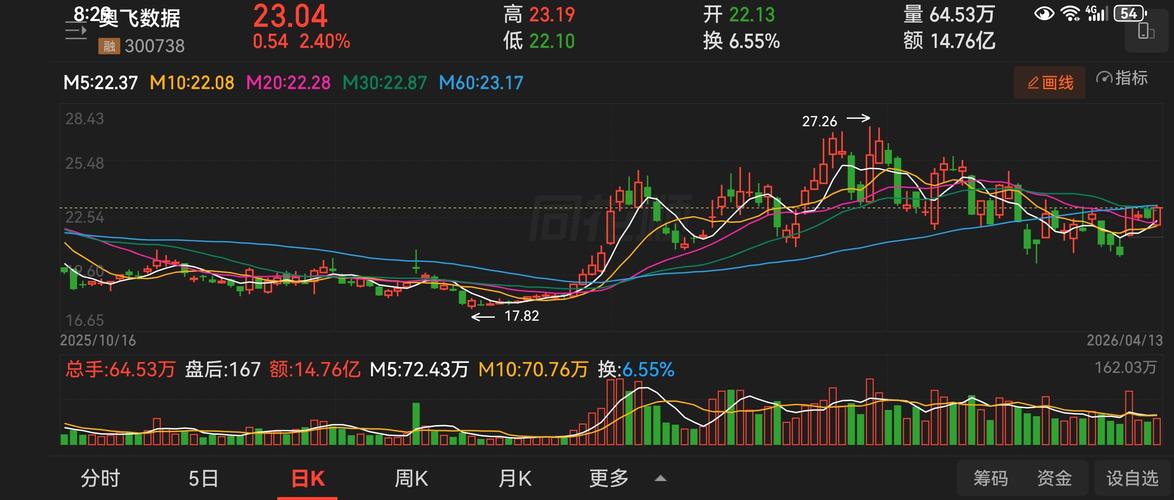Tap the 额 14.76亿 amount in header
The height and width of the screenshot is (500, 1174).
pos(949,41)
